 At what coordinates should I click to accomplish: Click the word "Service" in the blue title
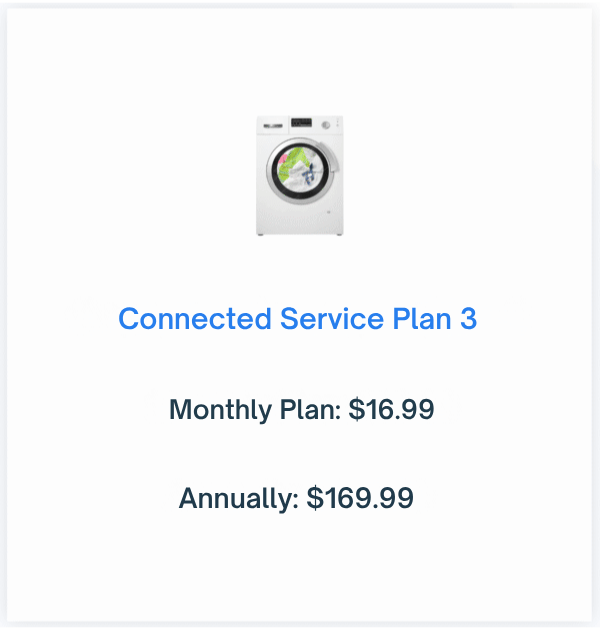(x=332, y=319)
